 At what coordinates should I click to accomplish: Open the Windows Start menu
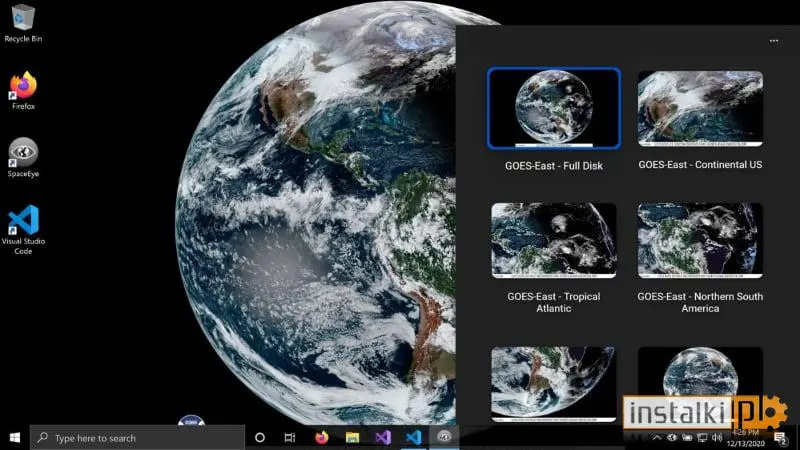[15, 437]
